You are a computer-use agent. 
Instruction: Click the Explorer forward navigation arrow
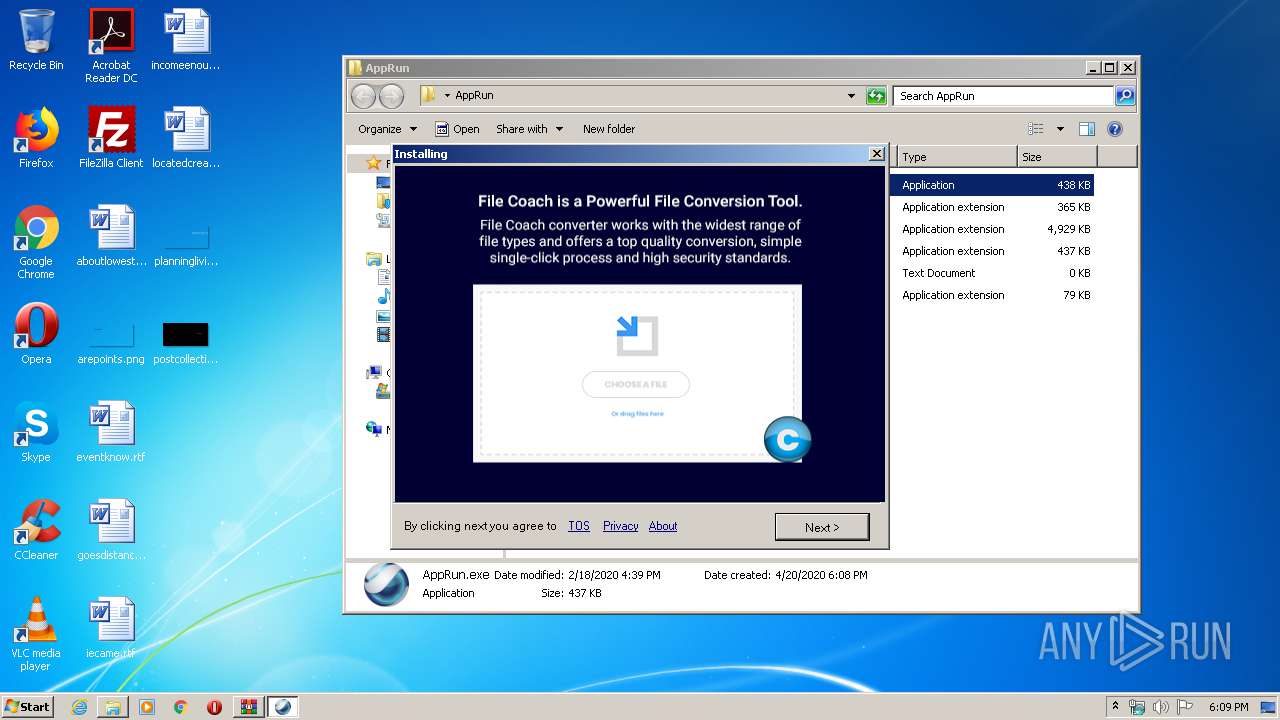tap(391, 96)
